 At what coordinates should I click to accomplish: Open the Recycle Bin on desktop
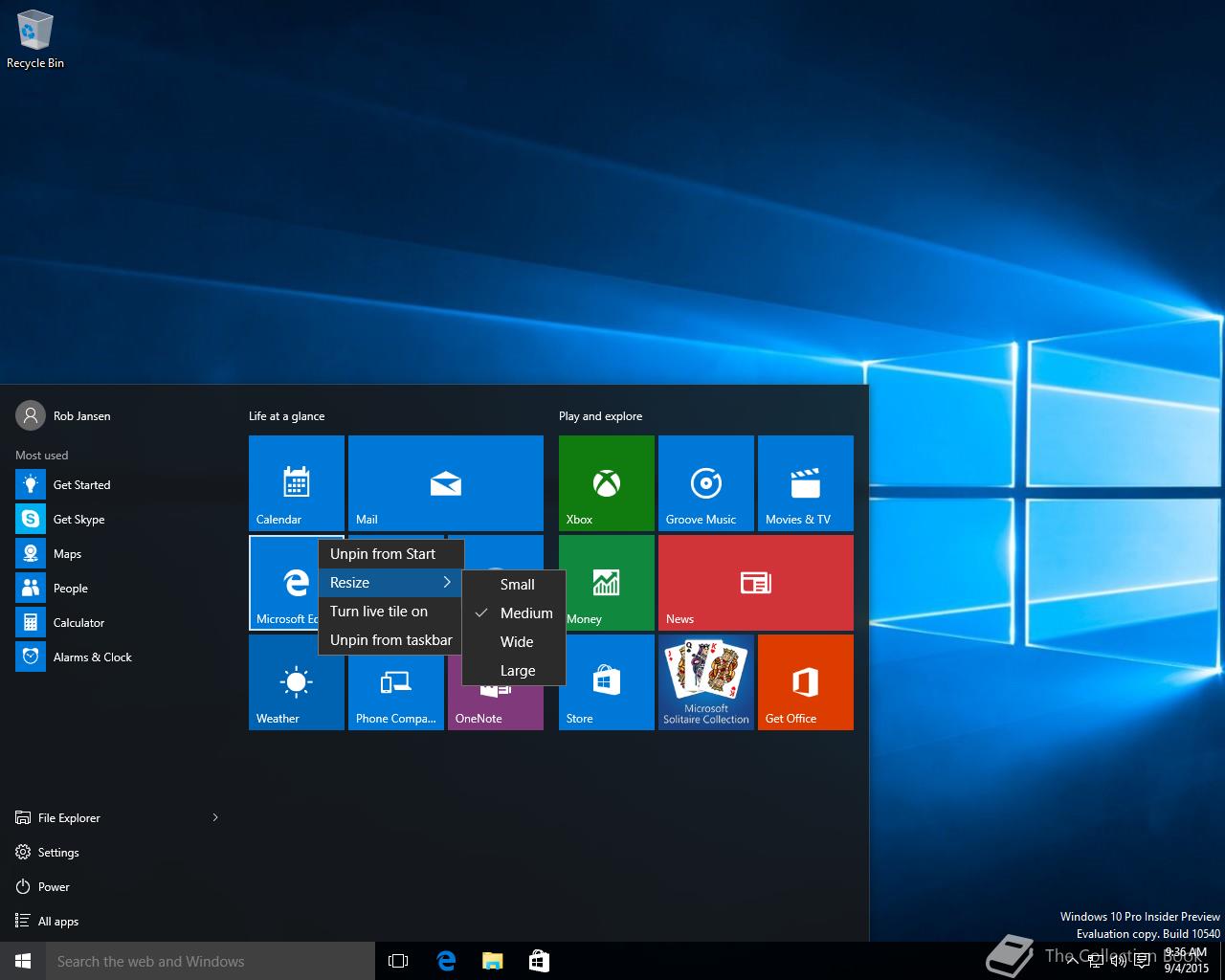35,40
